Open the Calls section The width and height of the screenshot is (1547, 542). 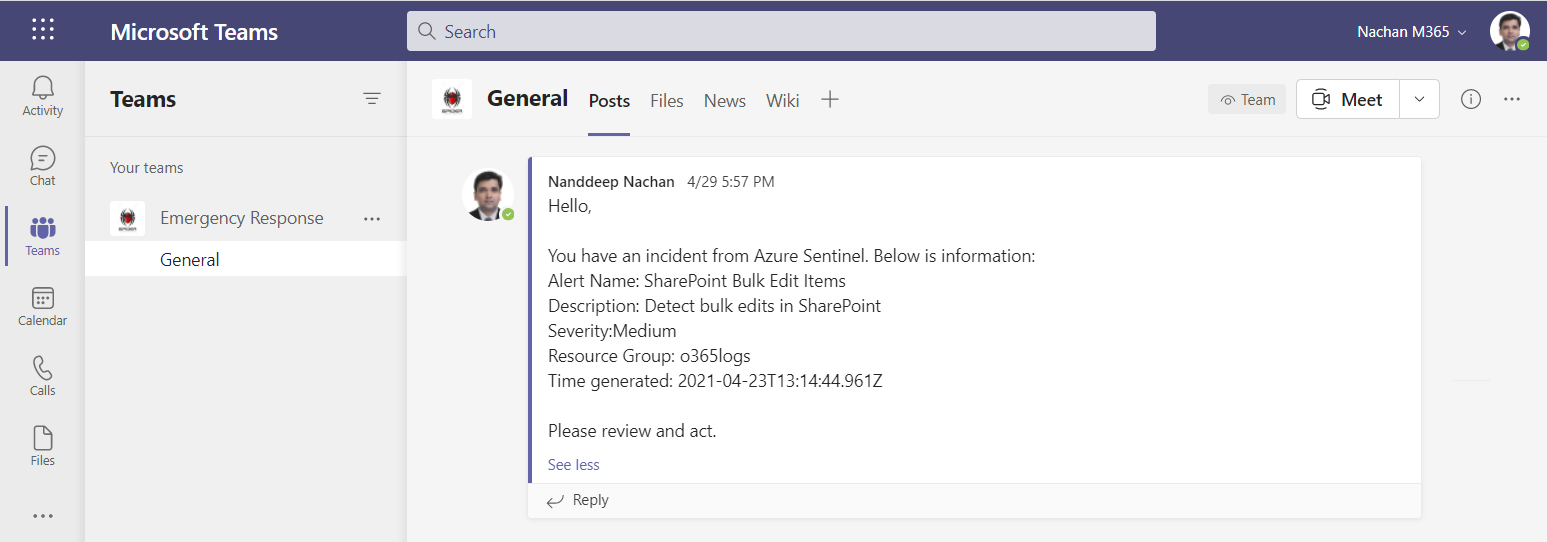(x=43, y=376)
